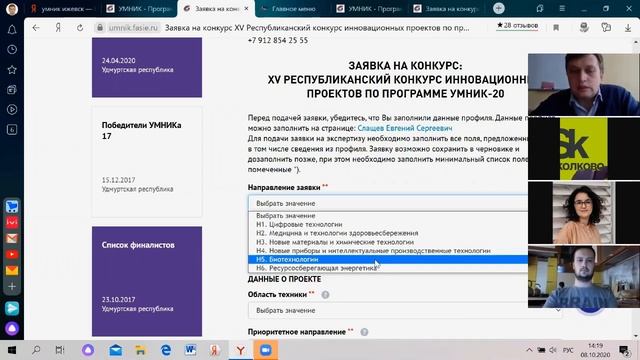Open '28 отзывов' site reviews
Viewport: 640px width, 360px height.
click(517, 26)
